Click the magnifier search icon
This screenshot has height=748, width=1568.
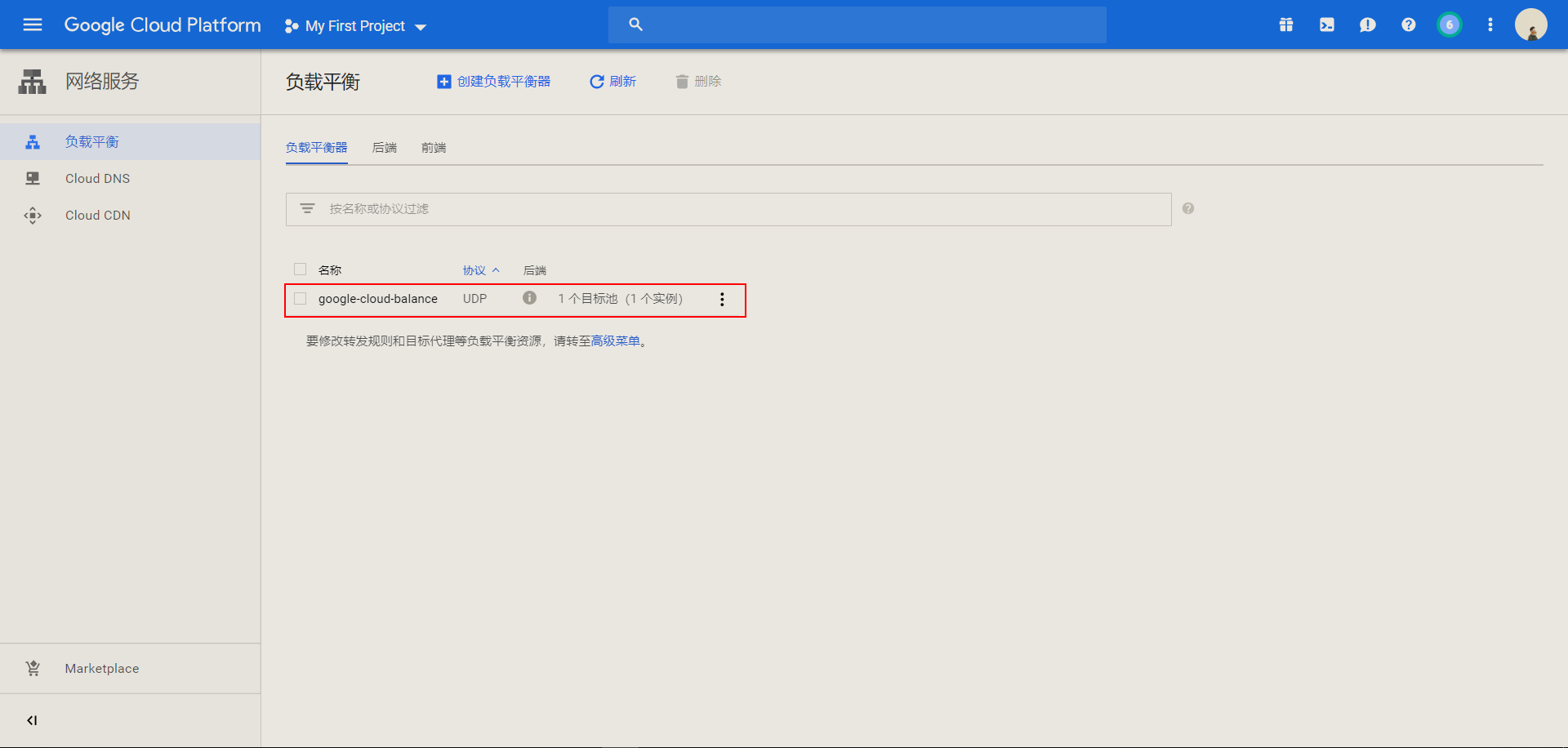[x=636, y=24]
